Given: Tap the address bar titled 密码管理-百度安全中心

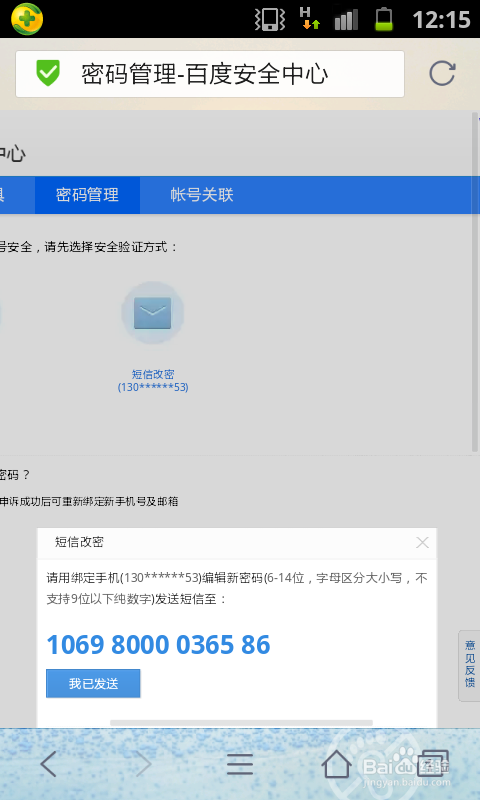Looking at the screenshot, I should pos(210,74).
